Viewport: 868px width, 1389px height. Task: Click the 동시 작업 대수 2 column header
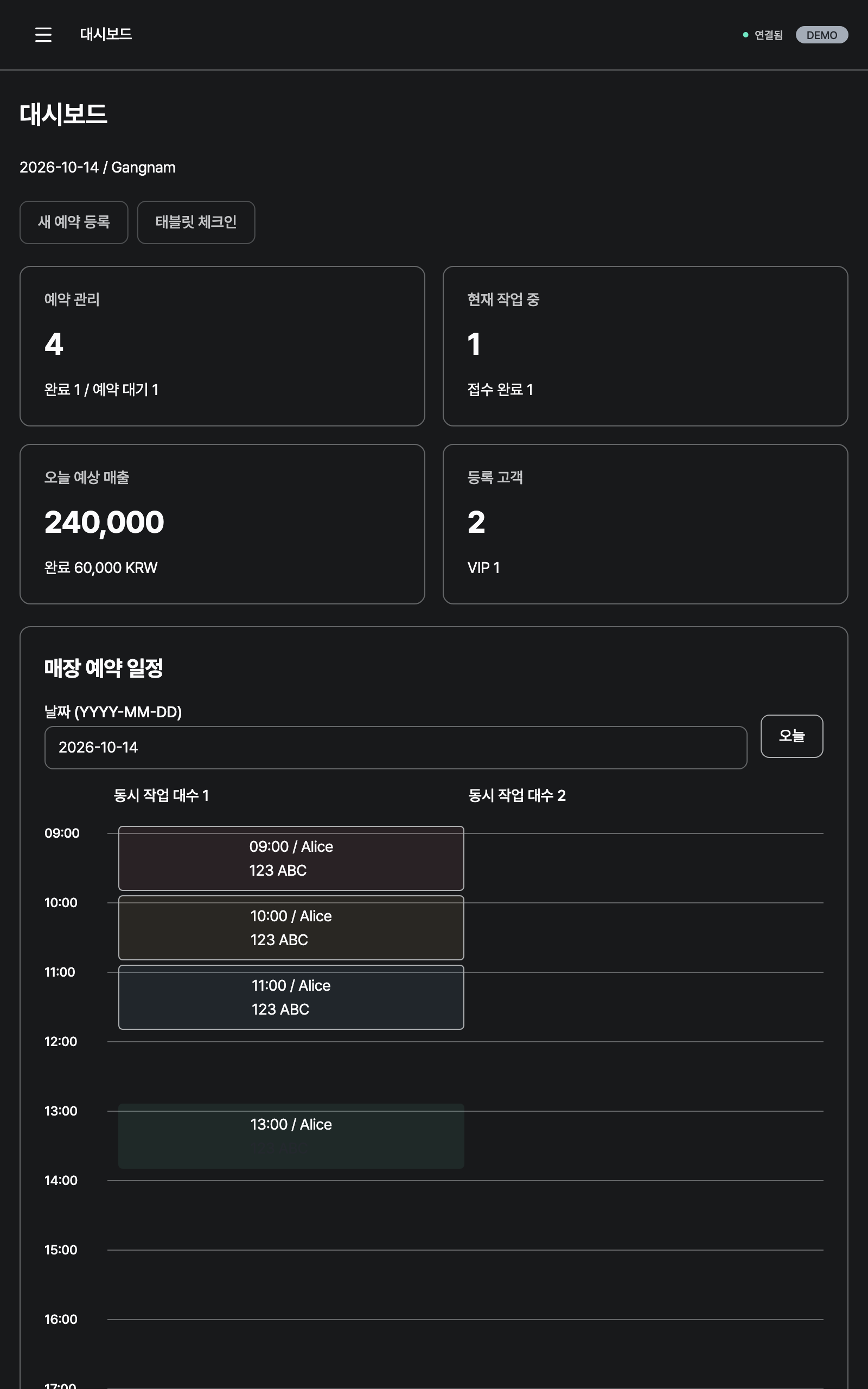(x=517, y=795)
